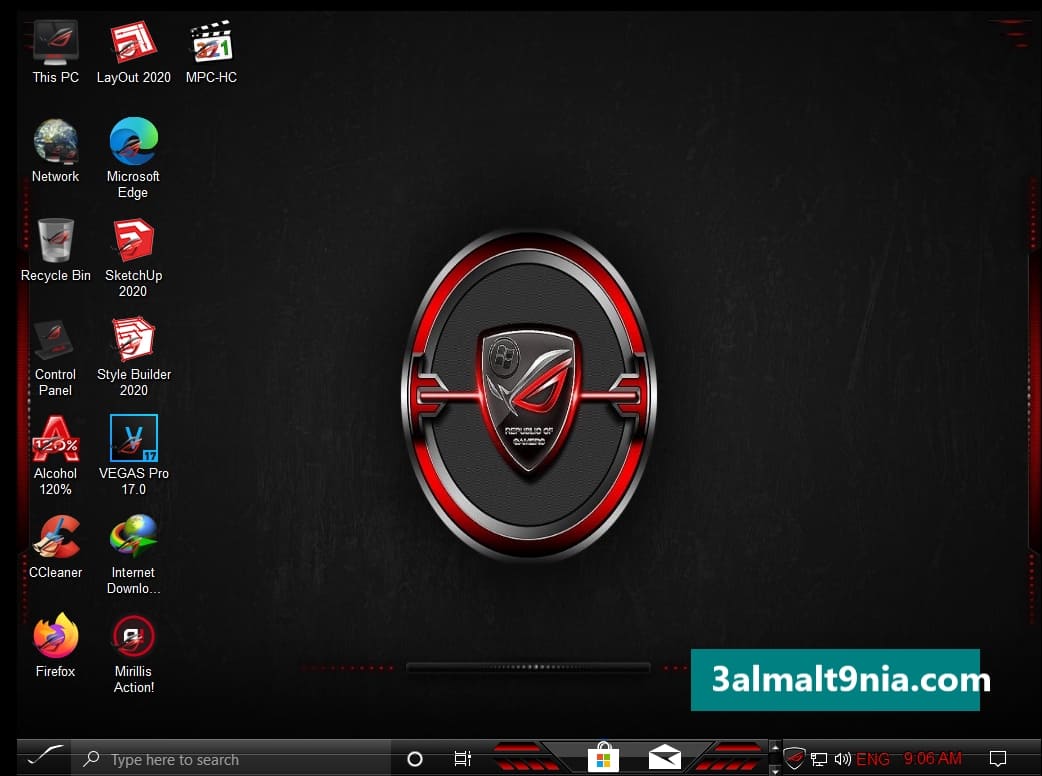Open the MPC-HC media player icon
This screenshot has width=1042, height=776.
tap(211, 52)
